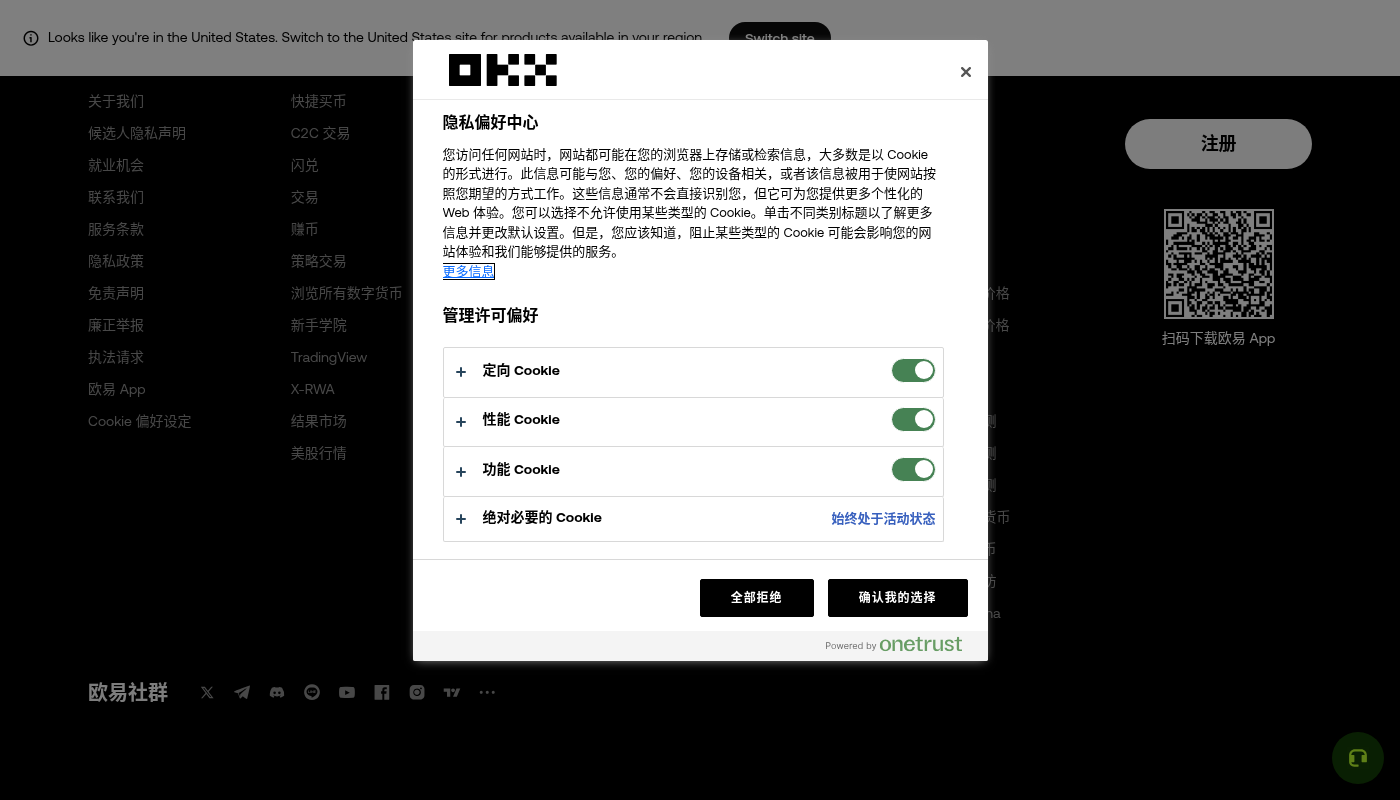Open the YouTube social icon
Screen dimensions: 1400x800
pyautogui.click(x=347, y=692)
